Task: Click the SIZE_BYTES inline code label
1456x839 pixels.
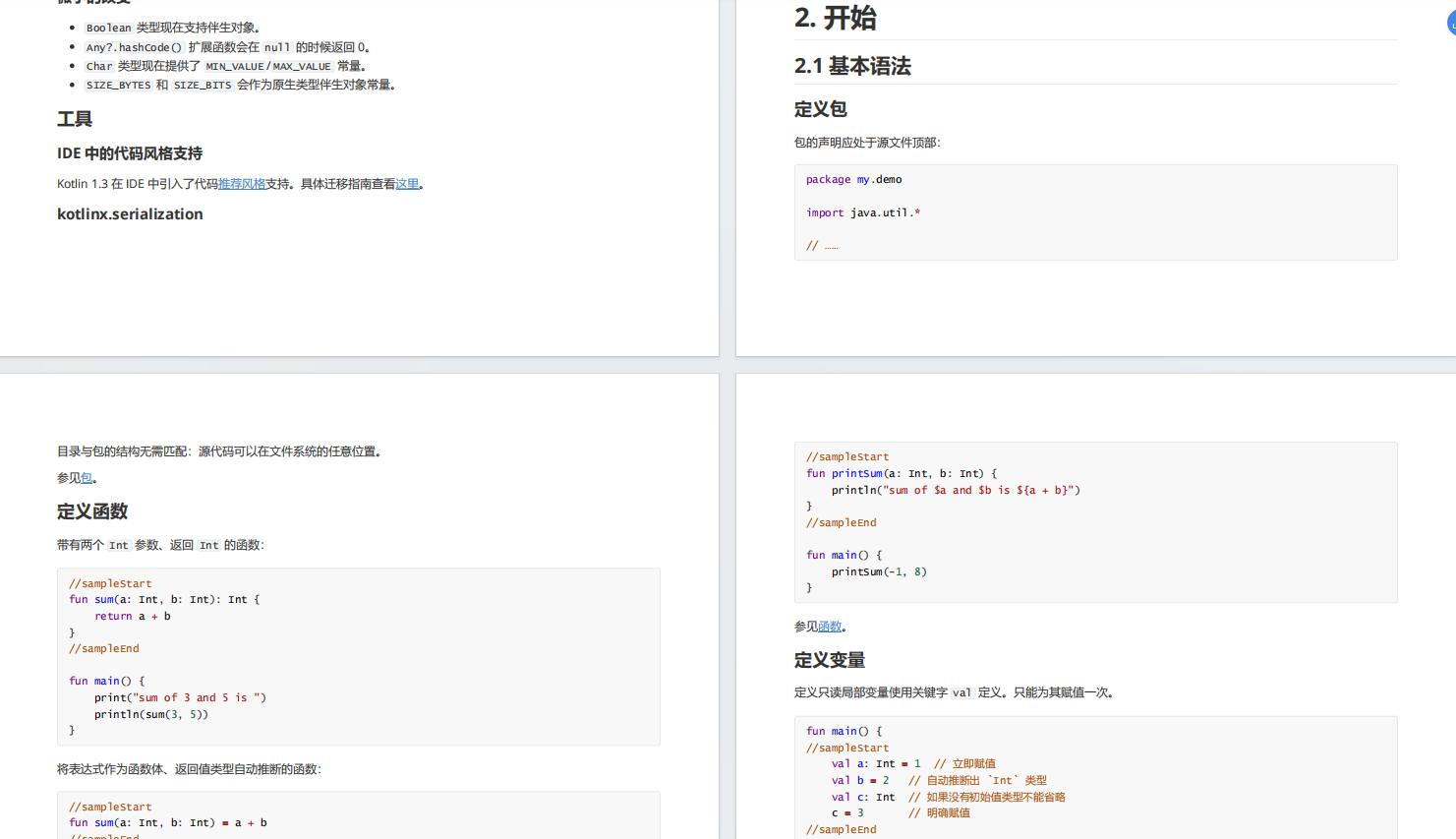Action: click(x=117, y=84)
